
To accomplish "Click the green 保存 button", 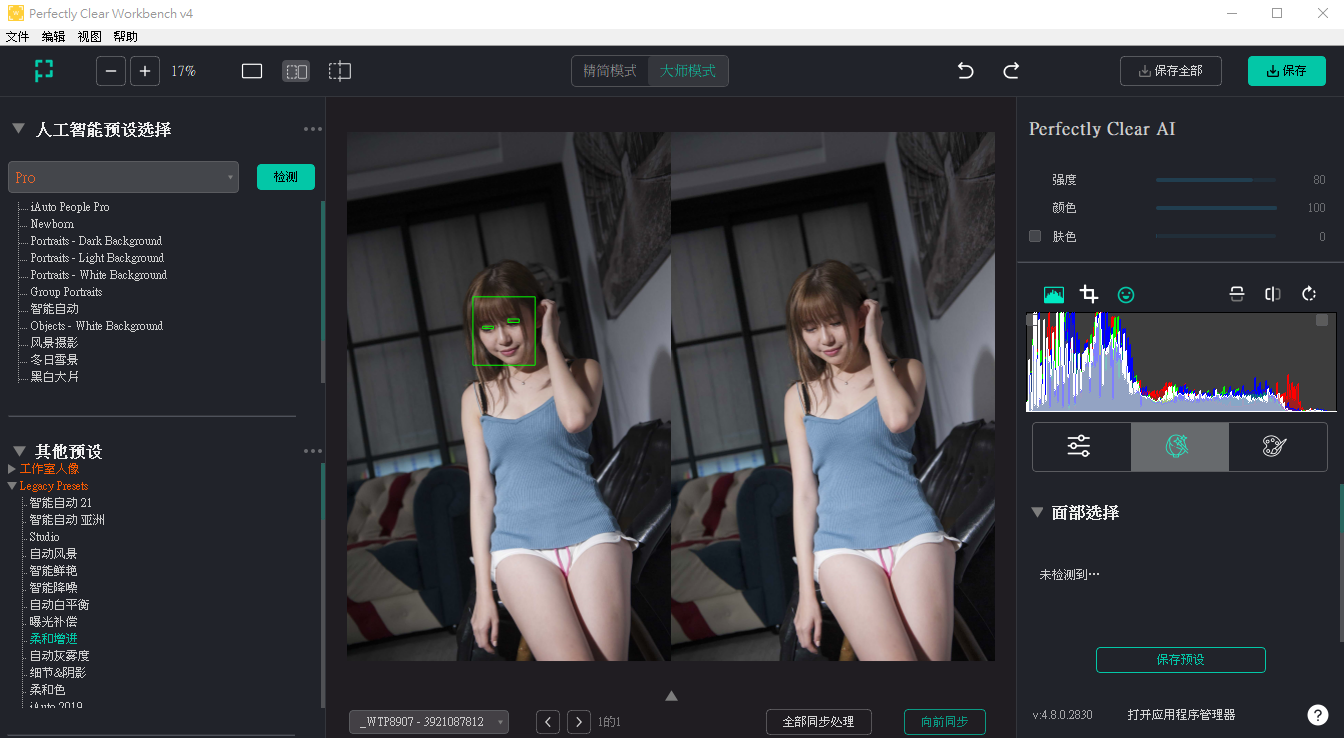I will coord(1287,71).
